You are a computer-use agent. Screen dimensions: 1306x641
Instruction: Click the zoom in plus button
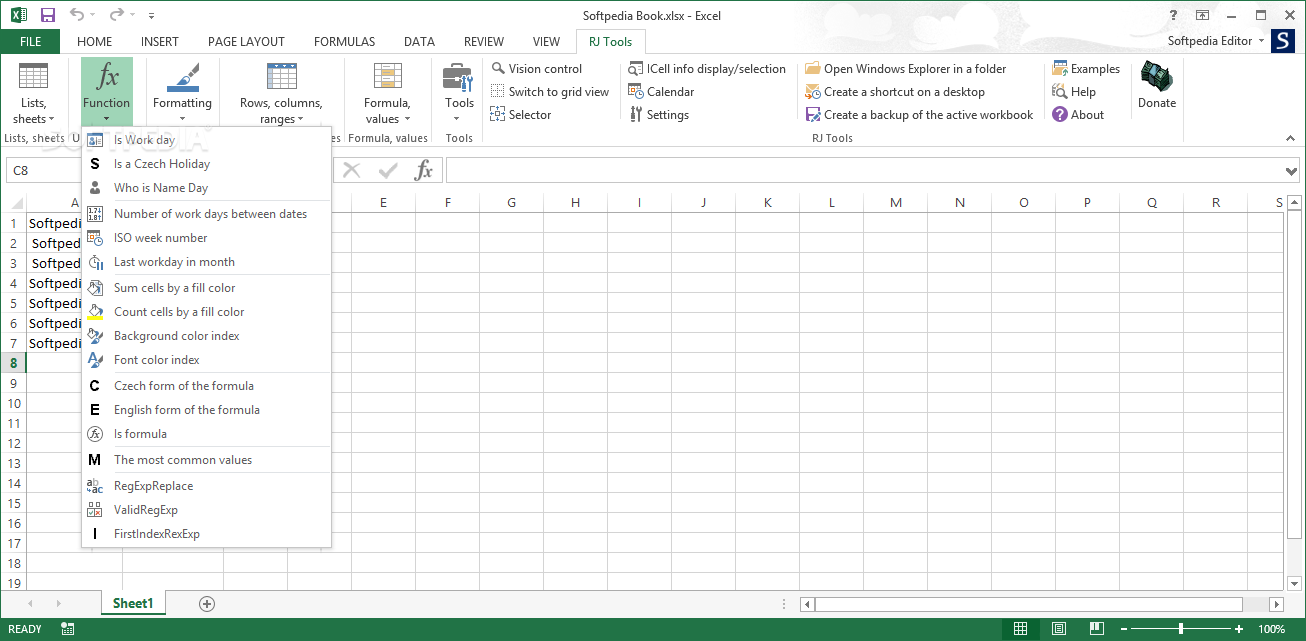1238,629
